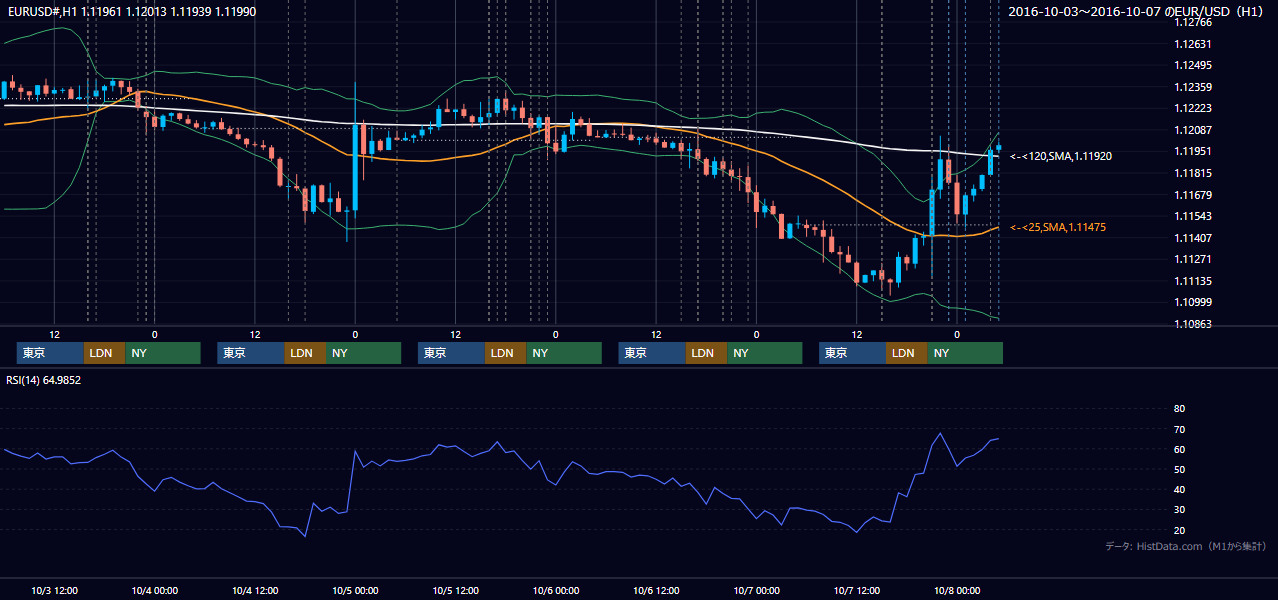1278x600 pixels.
Task: Select the 10/8 00:00 time axis label
Action: [957, 591]
